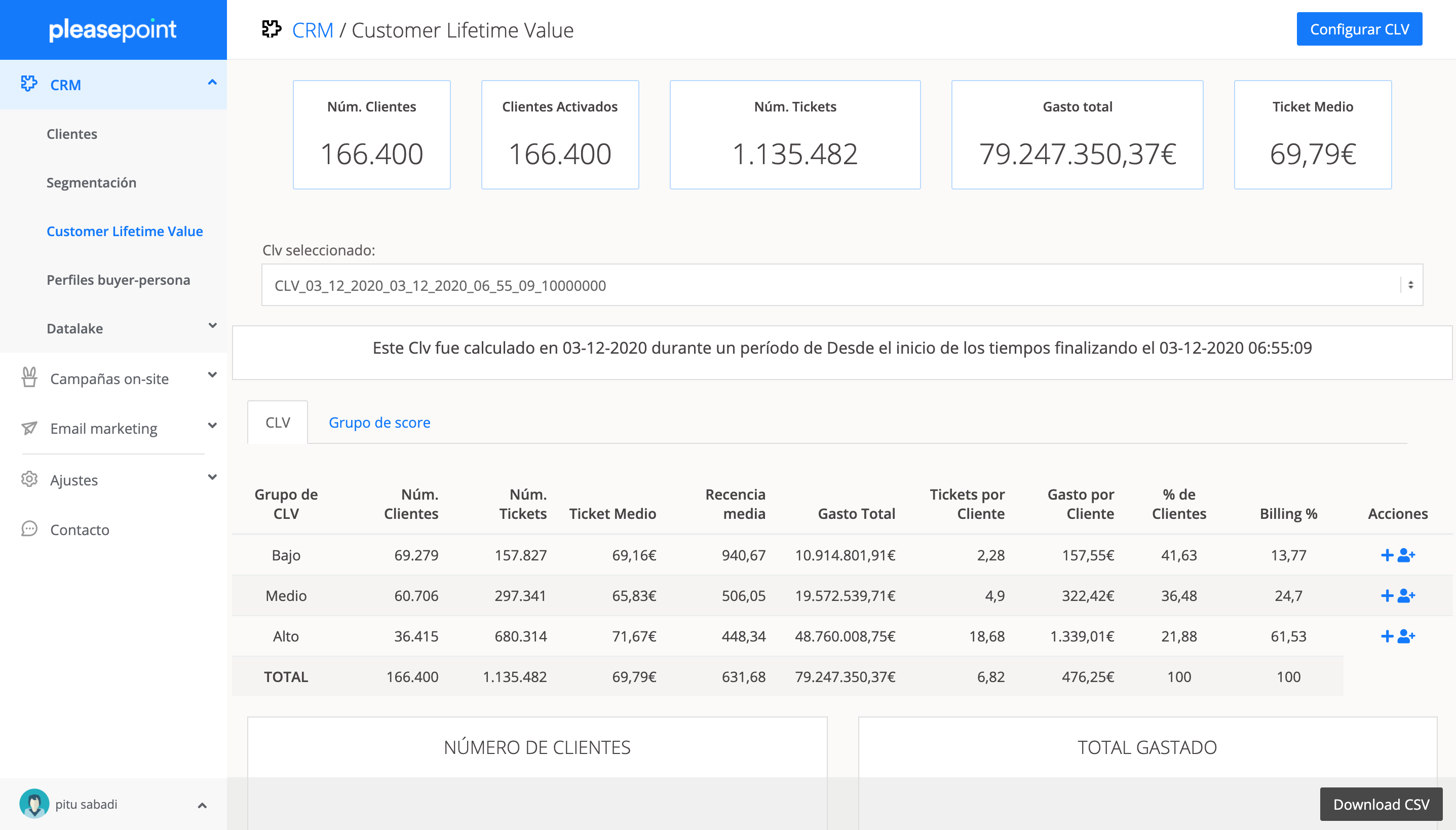
Task: Expand the Email marketing menu chevron
Action: [x=212, y=426]
